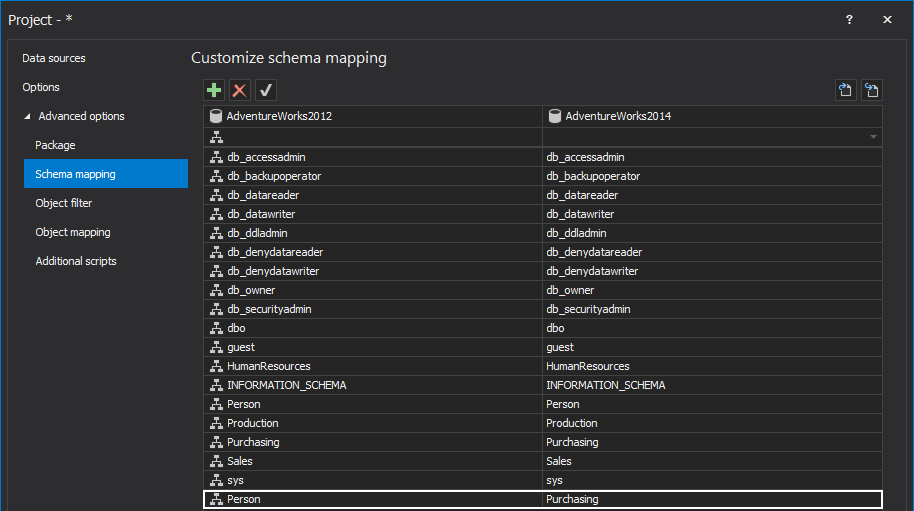
Task: Click schema icon beside HumanResources
Action: tap(216, 366)
